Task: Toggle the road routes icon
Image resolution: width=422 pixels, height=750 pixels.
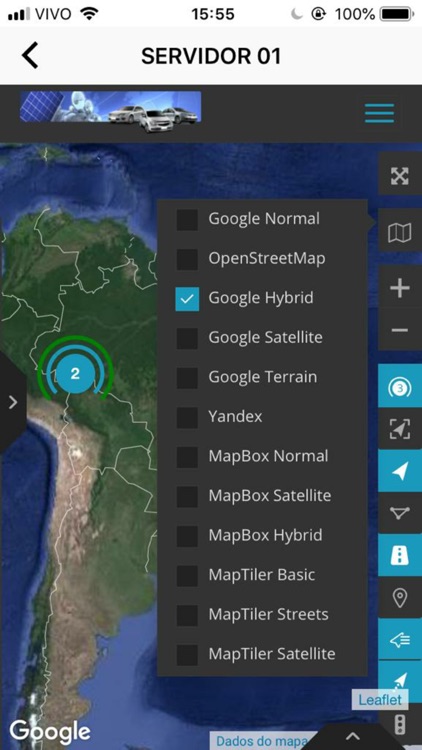Action: (x=400, y=556)
